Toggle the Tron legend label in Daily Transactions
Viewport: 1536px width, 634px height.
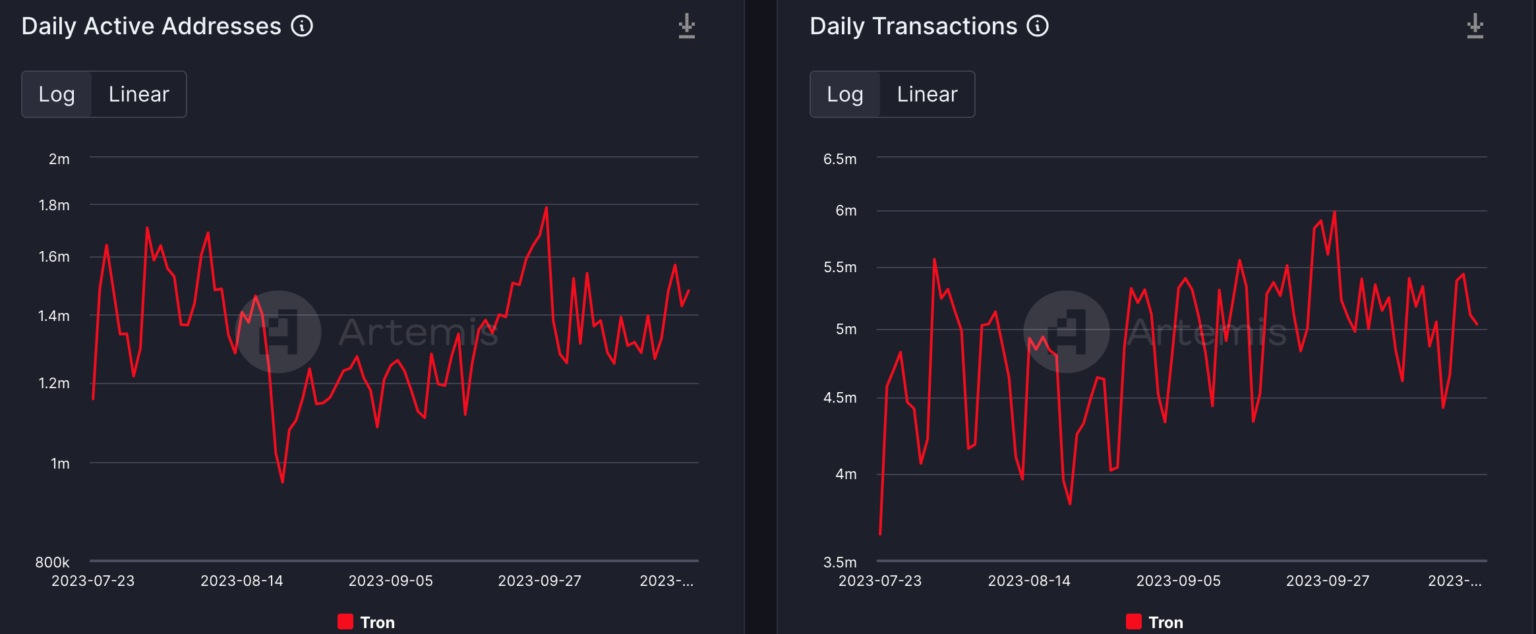point(1166,622)
